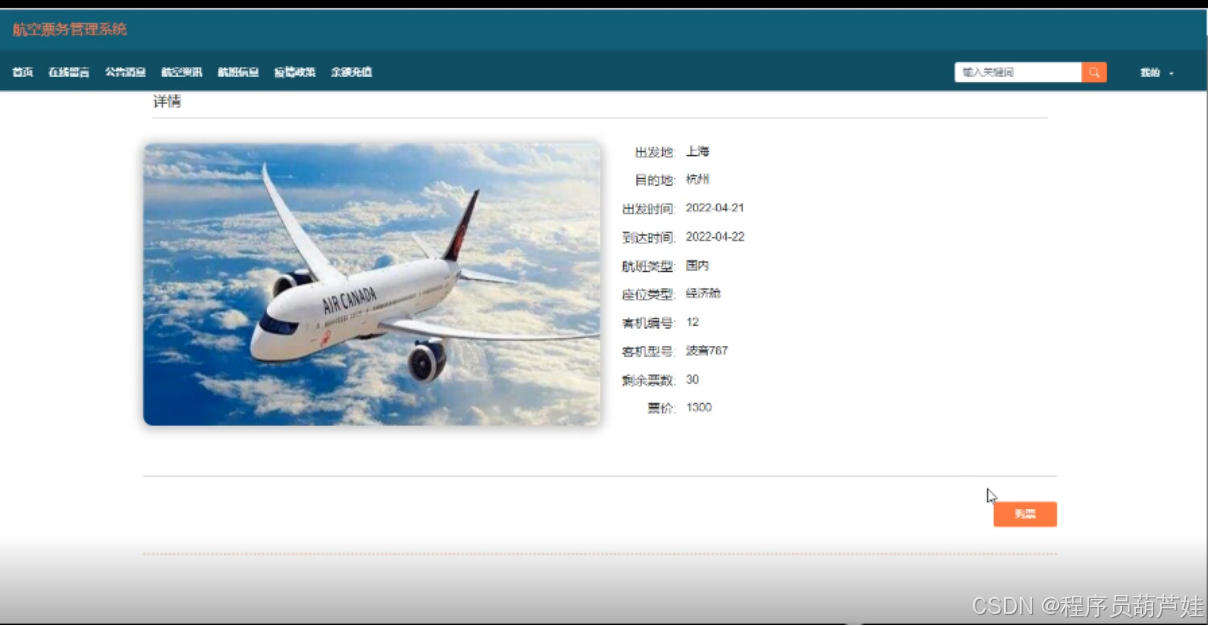Click the Air Canada airplane photo
This screenshot has width=1208, height=626.
(371, 283)
